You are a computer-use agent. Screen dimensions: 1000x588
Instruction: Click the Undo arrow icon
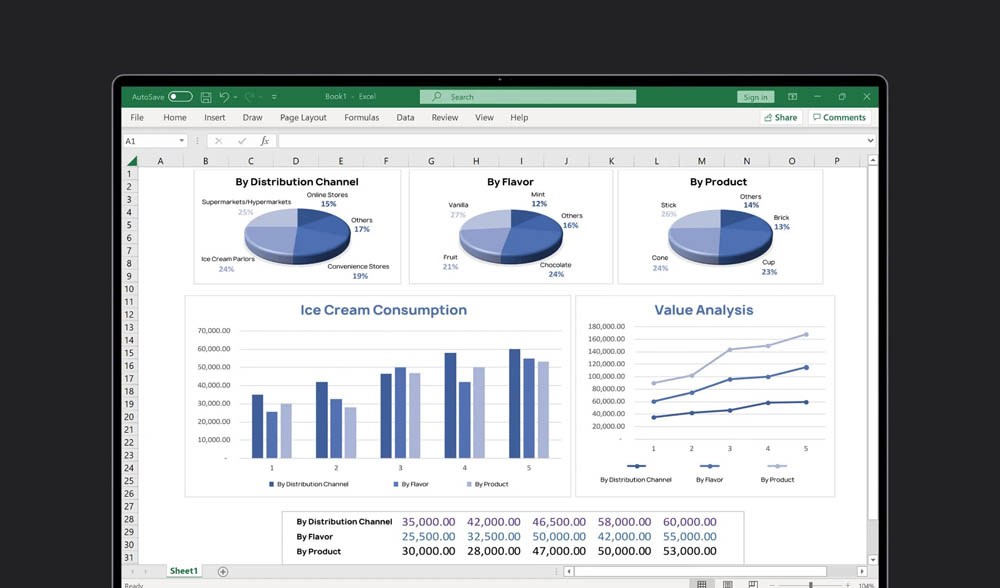[x=224, y=97]
